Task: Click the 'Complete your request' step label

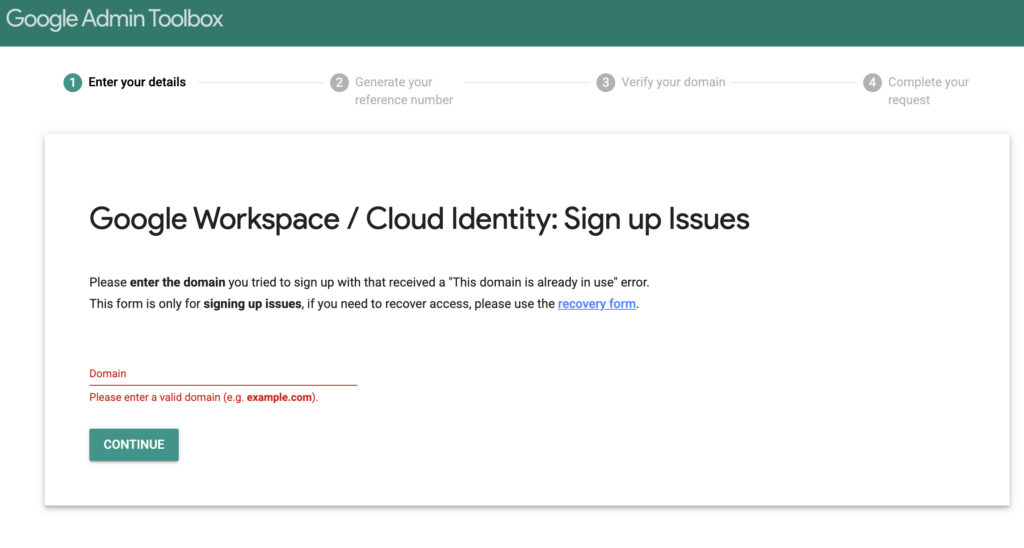Action: pos(928,91)
